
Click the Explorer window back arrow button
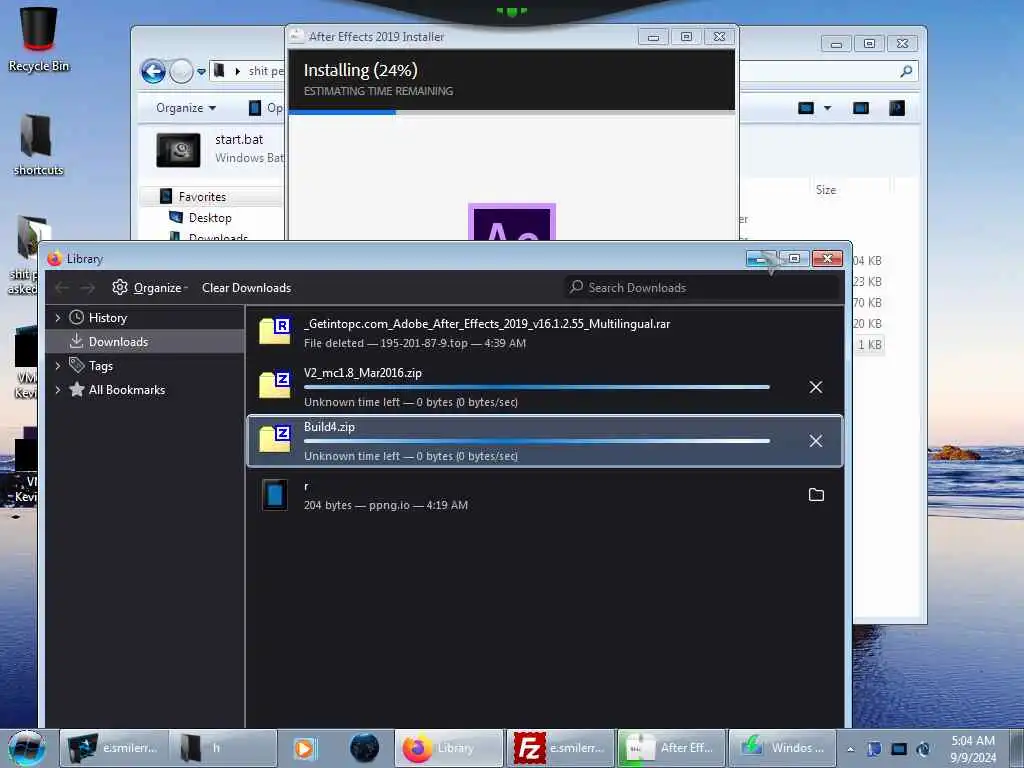pos(153,71)
